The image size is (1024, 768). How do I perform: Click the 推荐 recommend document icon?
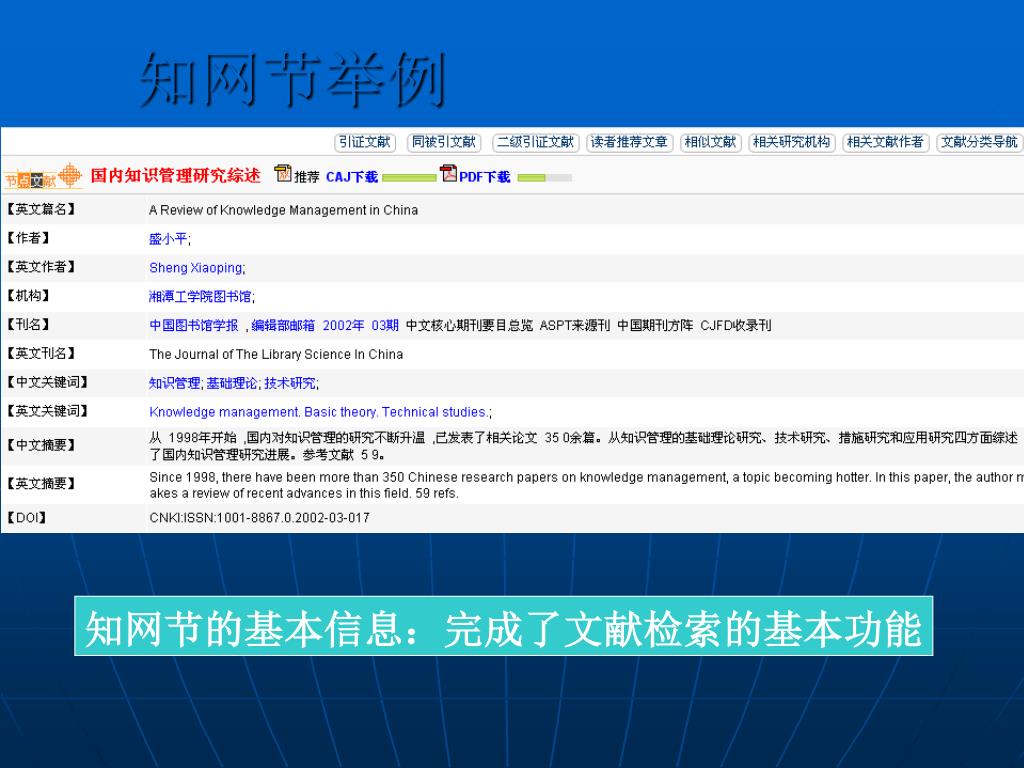click(283, 174)
